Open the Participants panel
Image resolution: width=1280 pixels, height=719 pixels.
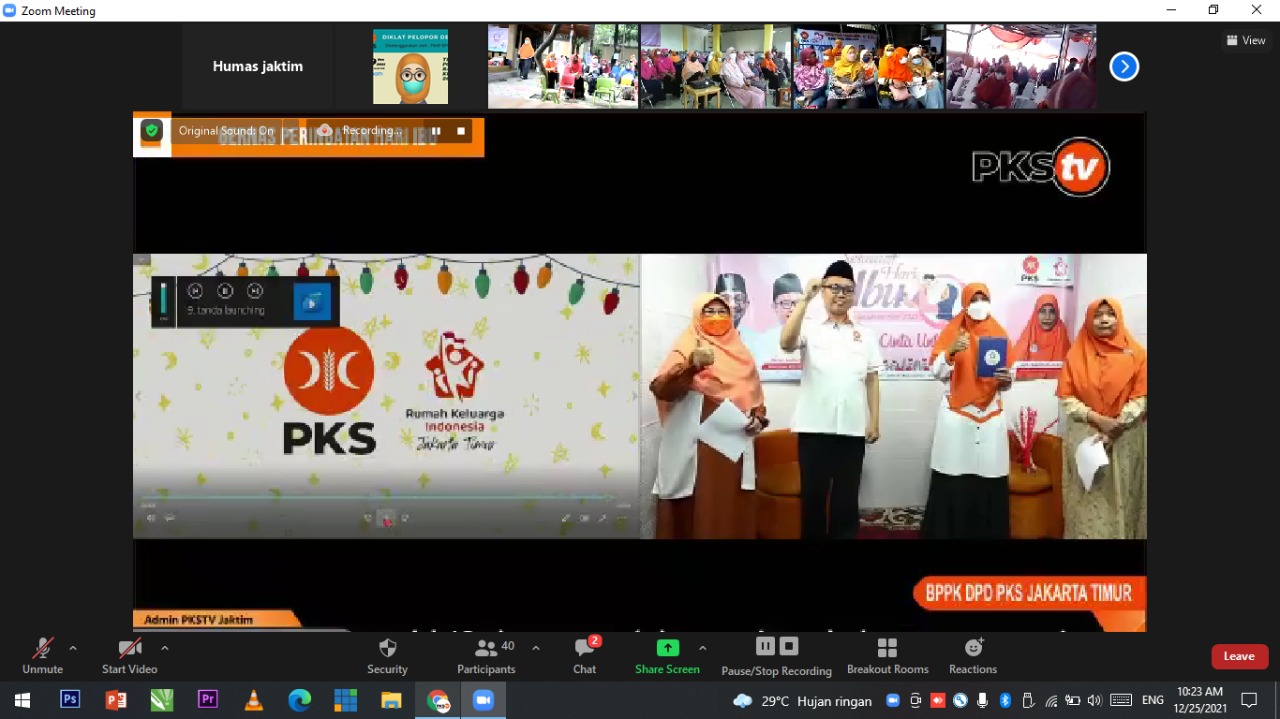pos(486,648)
